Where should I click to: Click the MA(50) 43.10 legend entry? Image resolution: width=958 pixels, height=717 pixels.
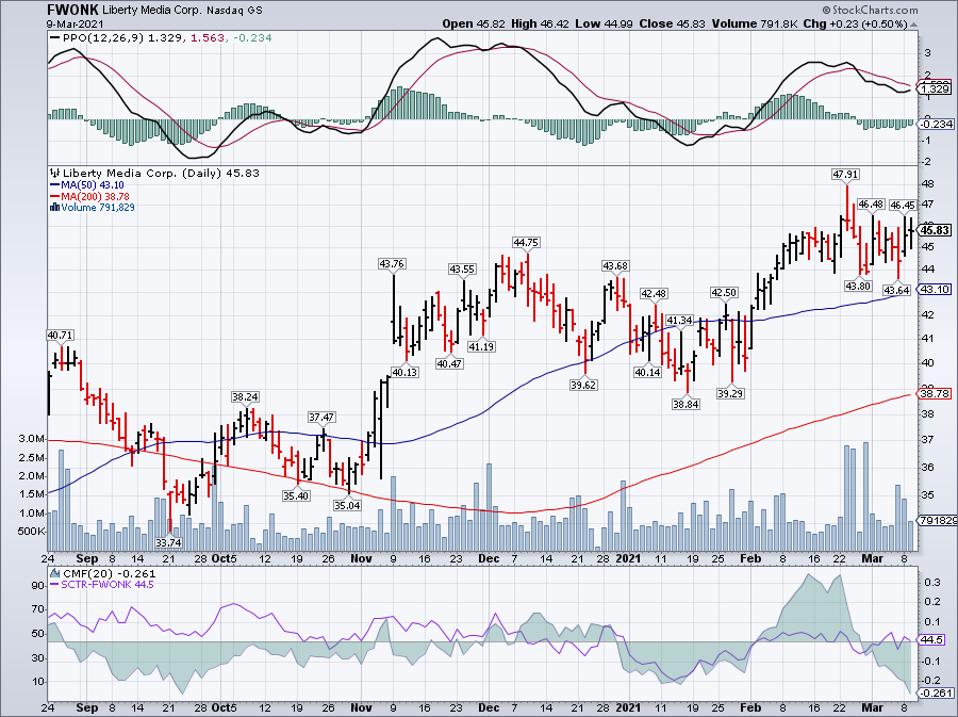pyautogui.click(x=92, y=185)
